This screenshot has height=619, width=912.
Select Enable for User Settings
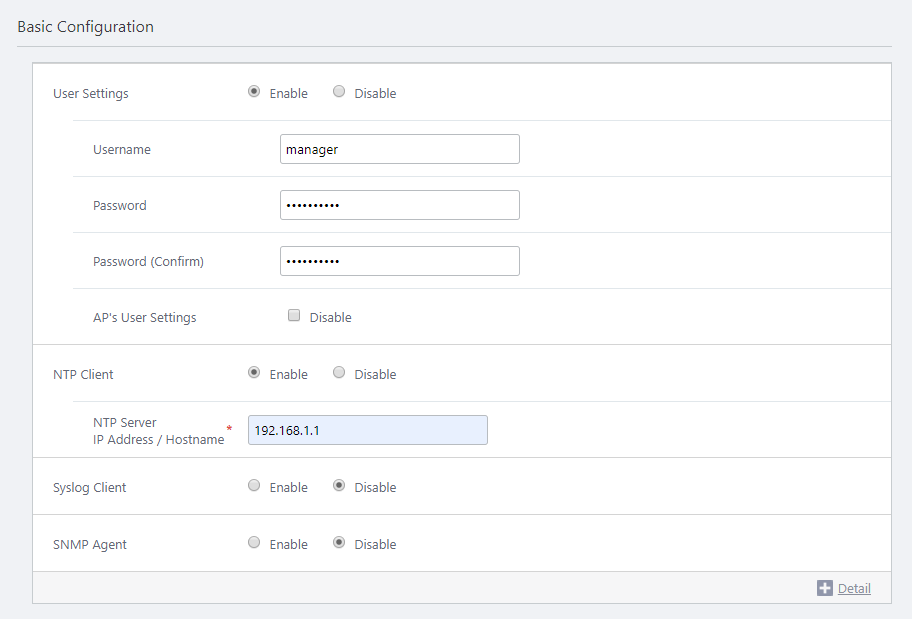[254, 92]
